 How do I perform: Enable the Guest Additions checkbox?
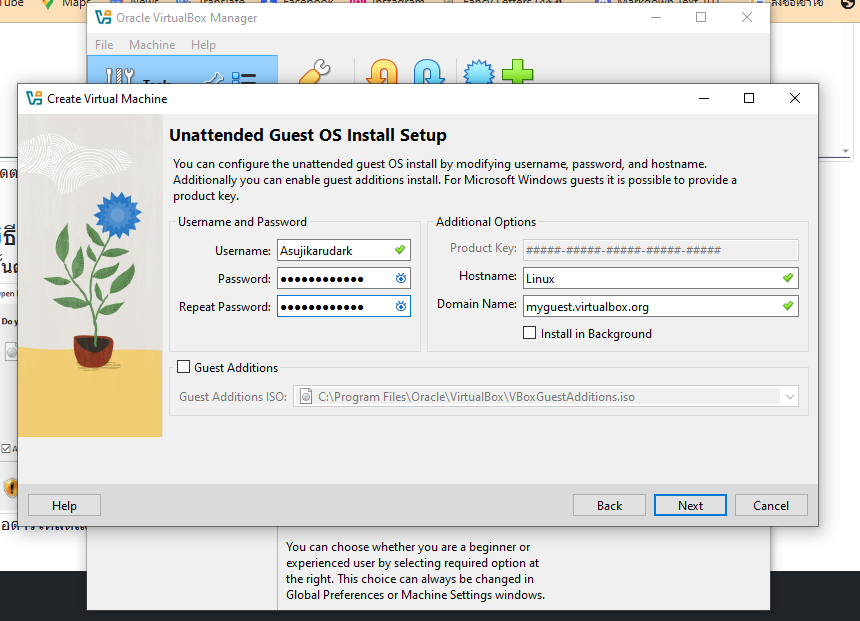pos(183,368)
